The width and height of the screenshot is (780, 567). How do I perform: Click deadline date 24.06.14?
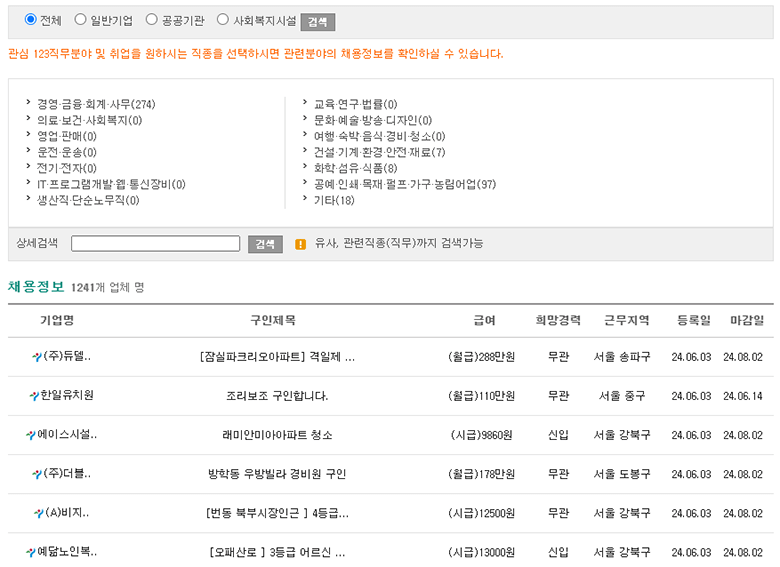[x=743, y=396]
